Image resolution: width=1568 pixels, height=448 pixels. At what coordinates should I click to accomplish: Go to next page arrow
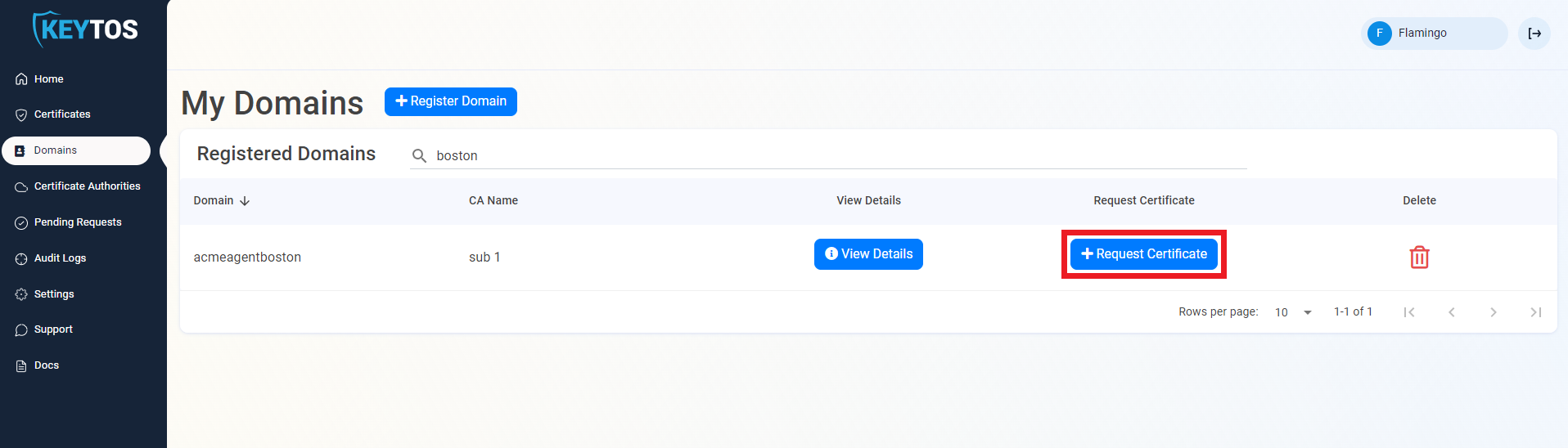pos(1494,312)
